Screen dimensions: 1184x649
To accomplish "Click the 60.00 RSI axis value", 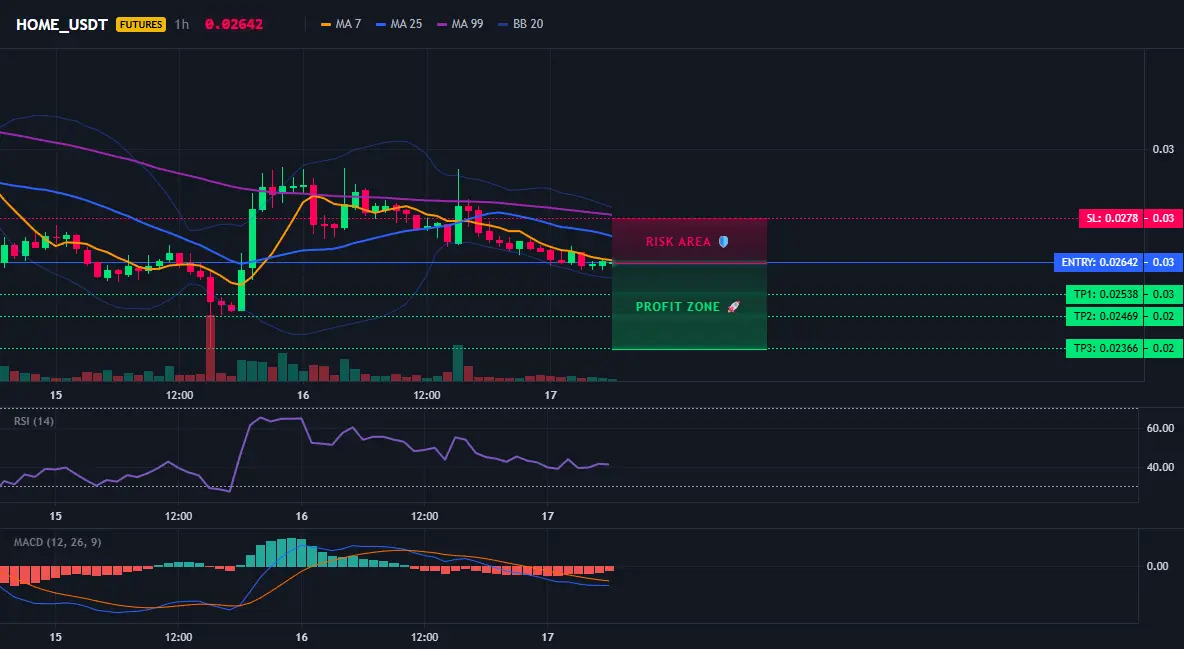I will [x=1161, y=428].
